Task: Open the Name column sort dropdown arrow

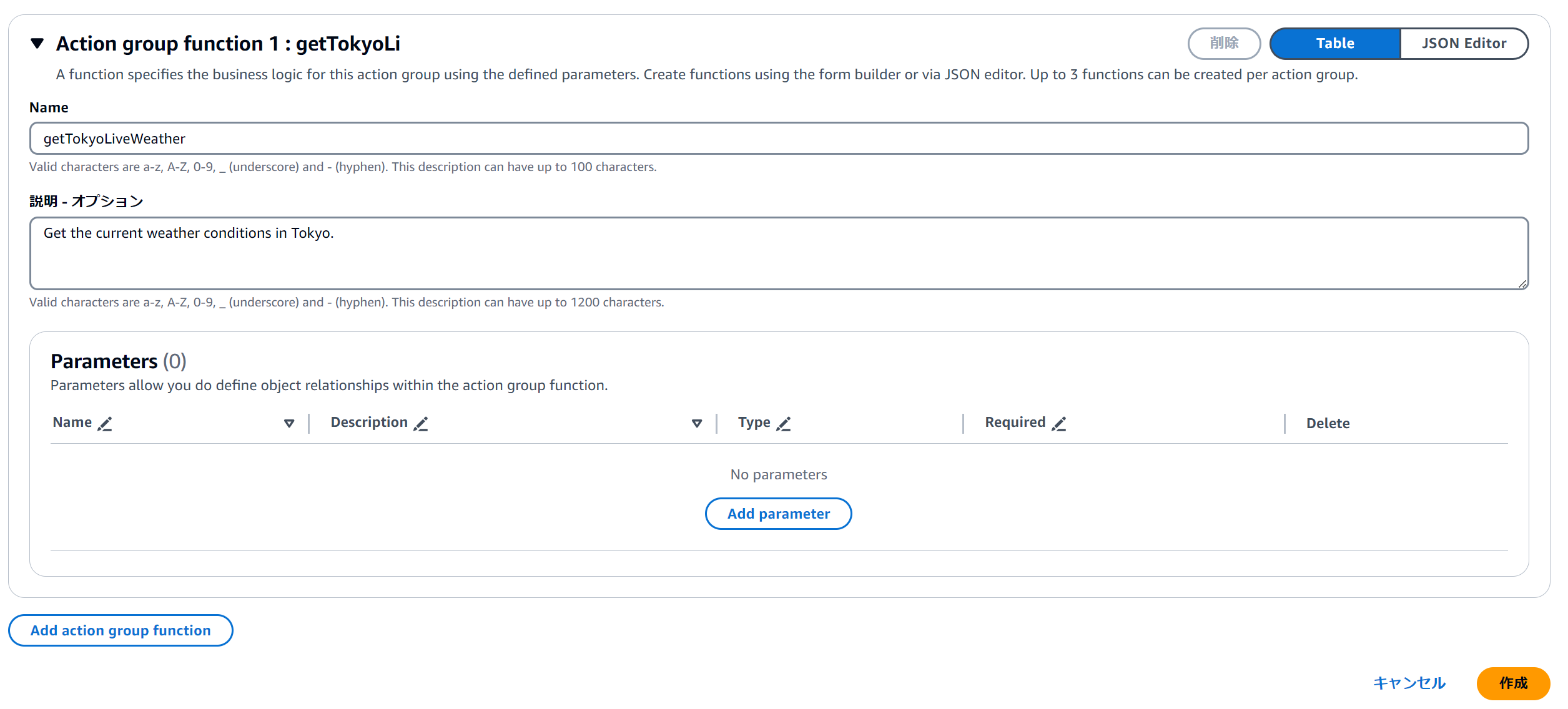Action: [289, 424]
